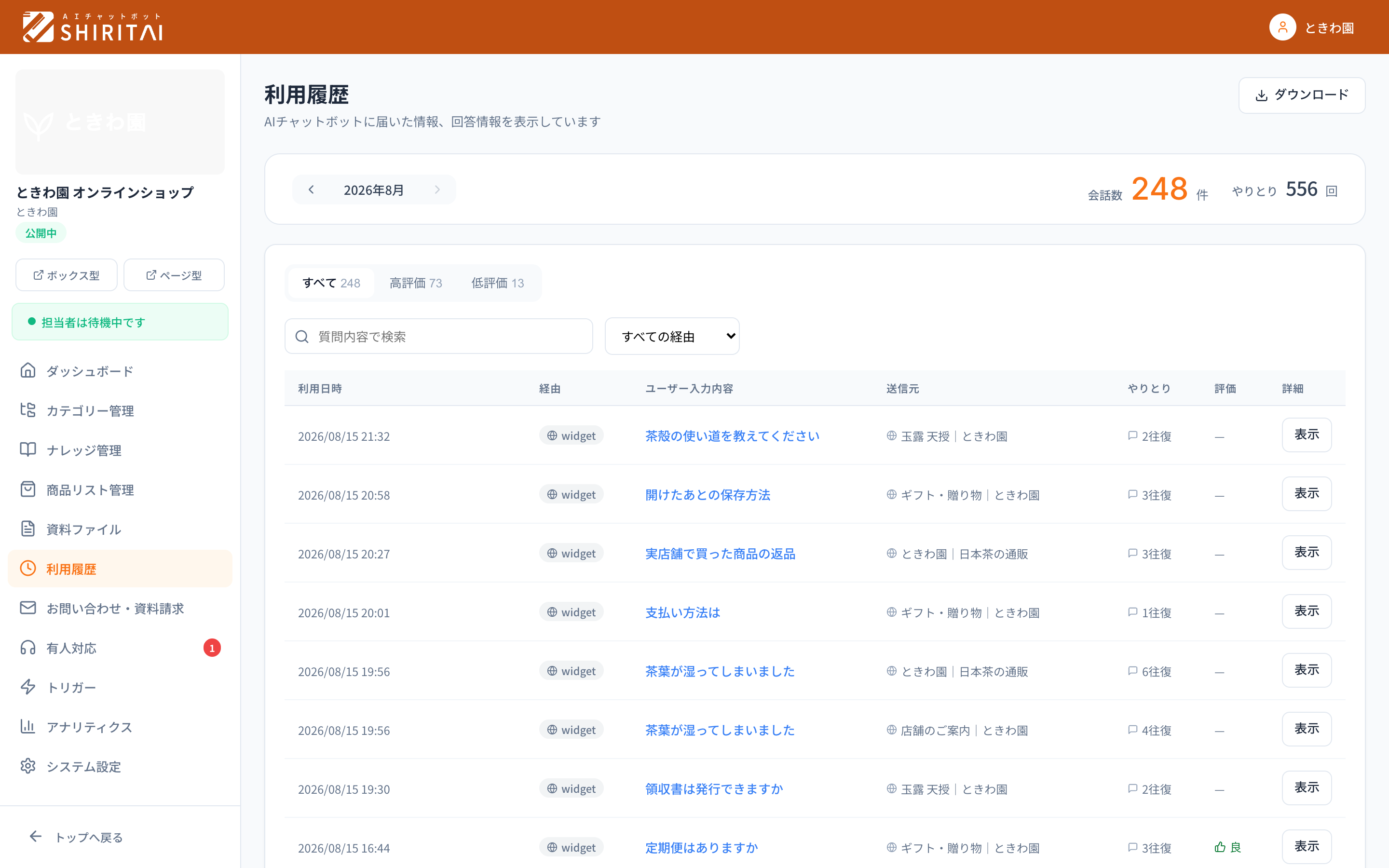This screenshot has width=1389, height=868.
Task: Click 表示 for 茶殻の使い道を教えてください row
Action: click(x=1307, y=435)
